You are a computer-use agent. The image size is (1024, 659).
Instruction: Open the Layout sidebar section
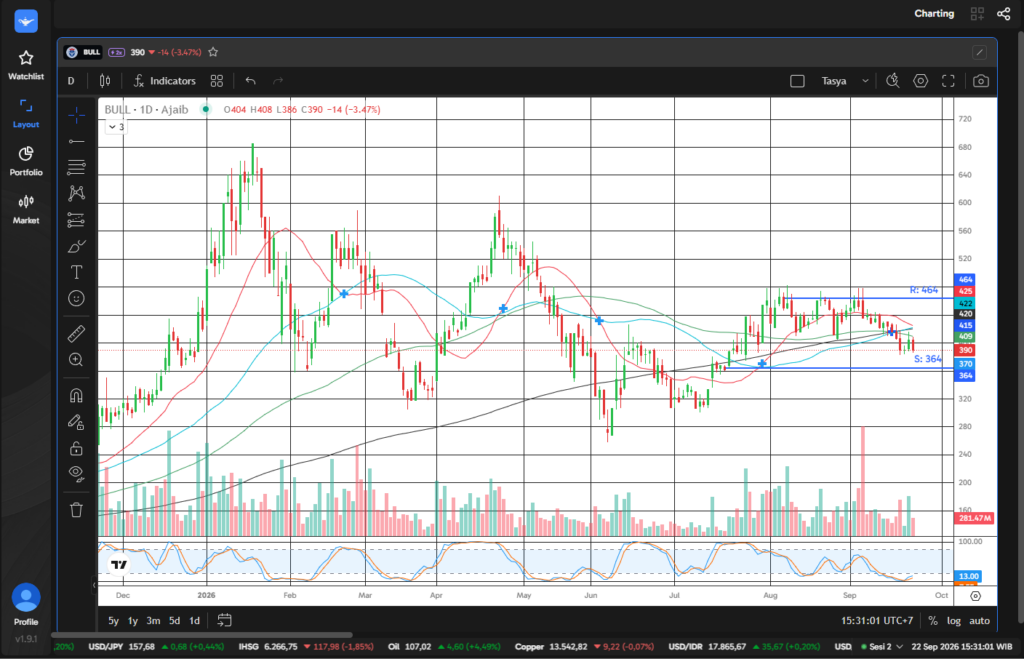click(x=26, y=114)
